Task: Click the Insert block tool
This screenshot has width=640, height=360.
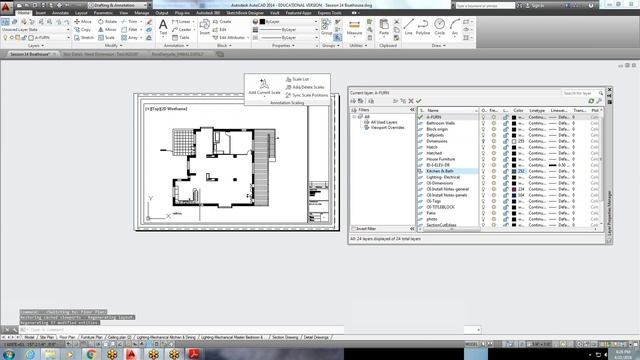Action: tap(204, 27)
